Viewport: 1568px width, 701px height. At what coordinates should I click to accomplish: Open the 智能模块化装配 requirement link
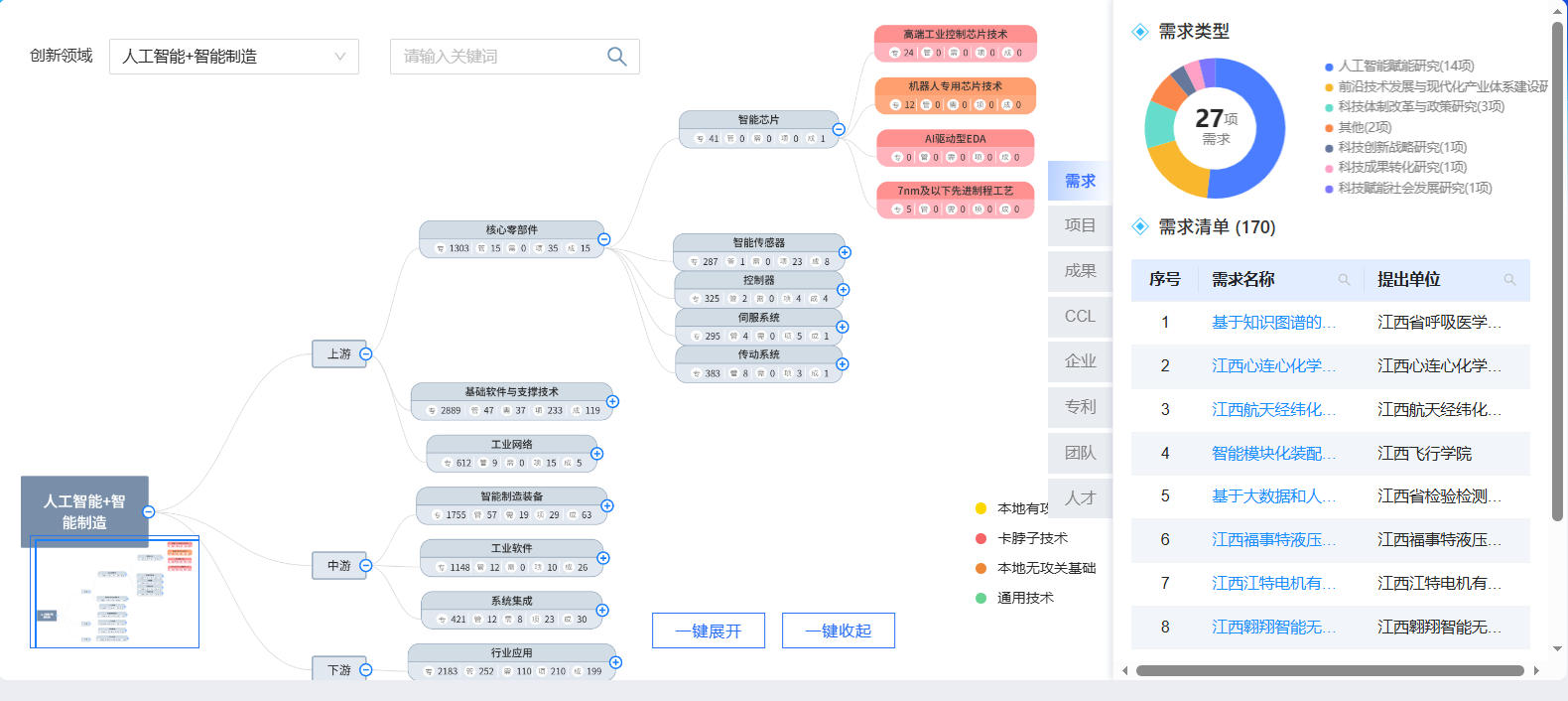coord(1273,453)
